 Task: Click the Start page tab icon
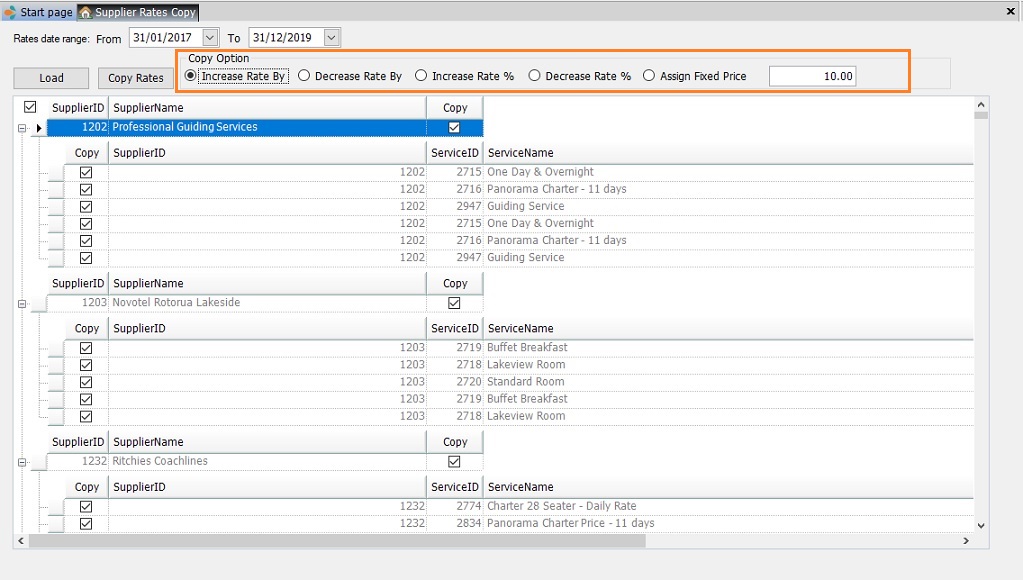pyautogui.click(x=10, y=12)
